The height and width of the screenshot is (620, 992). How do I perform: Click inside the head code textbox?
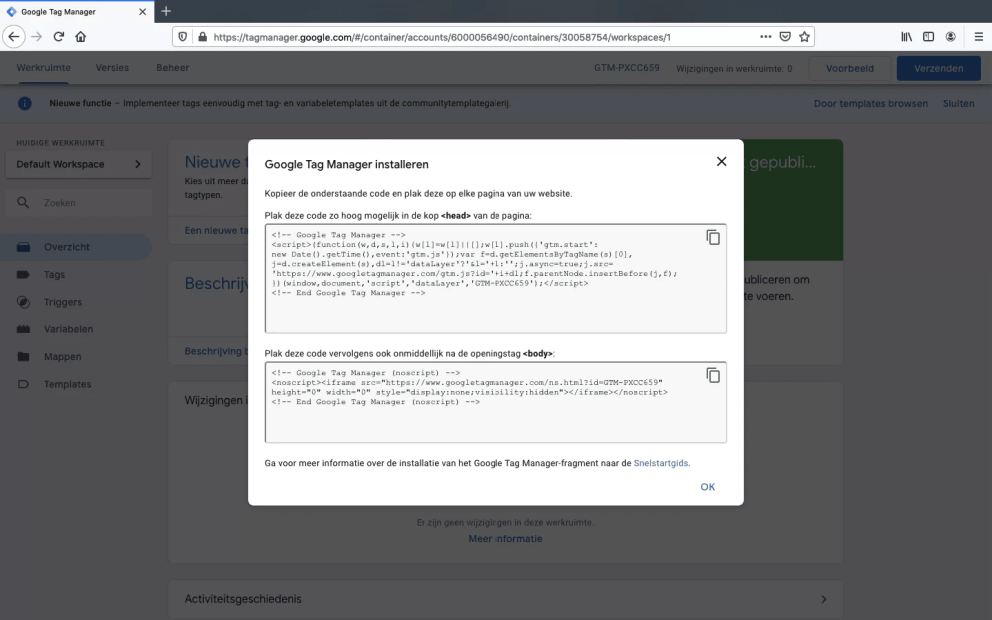(x=495, y=278)
